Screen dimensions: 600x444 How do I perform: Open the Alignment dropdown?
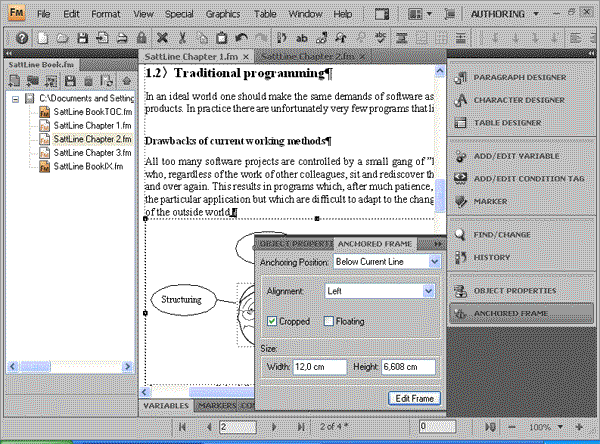[x=428, y=291]
